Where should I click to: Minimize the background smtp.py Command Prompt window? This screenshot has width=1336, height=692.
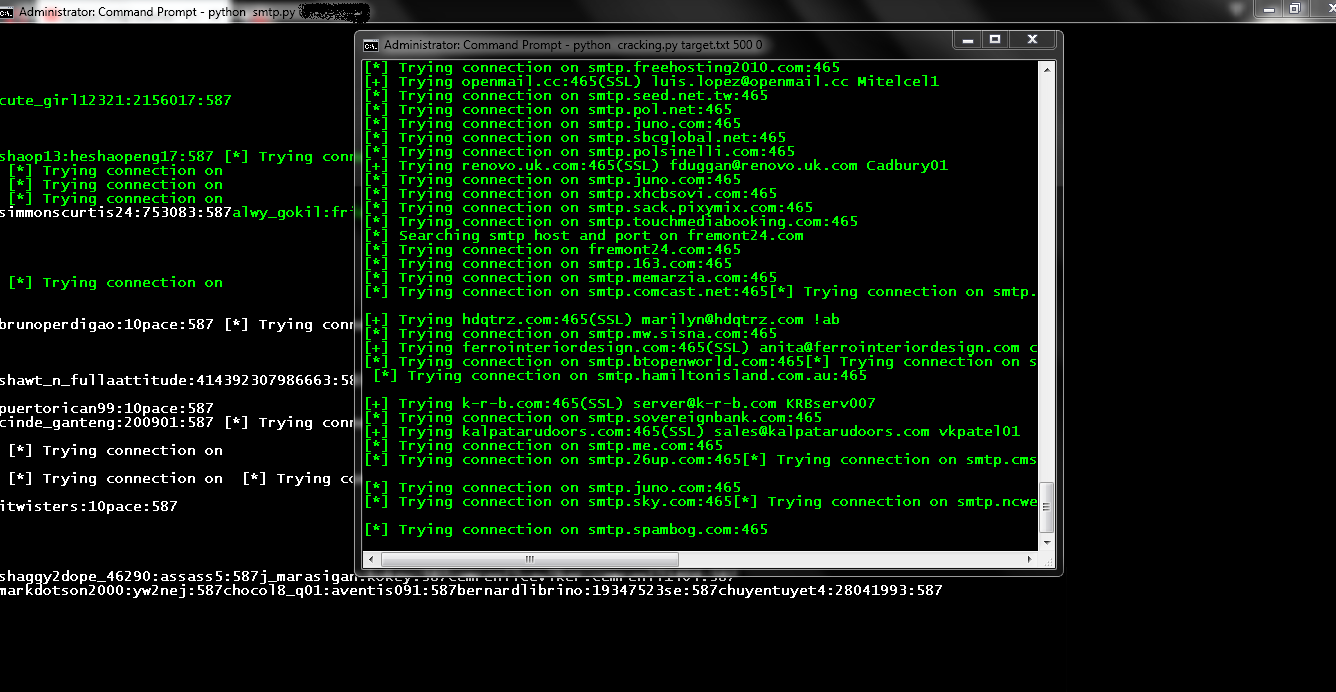(1268, 8)
